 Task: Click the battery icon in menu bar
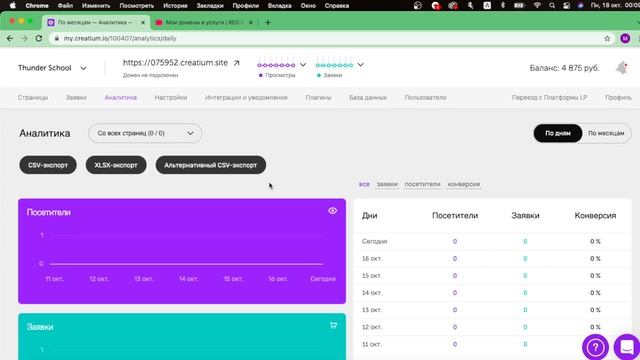point(519,6)
